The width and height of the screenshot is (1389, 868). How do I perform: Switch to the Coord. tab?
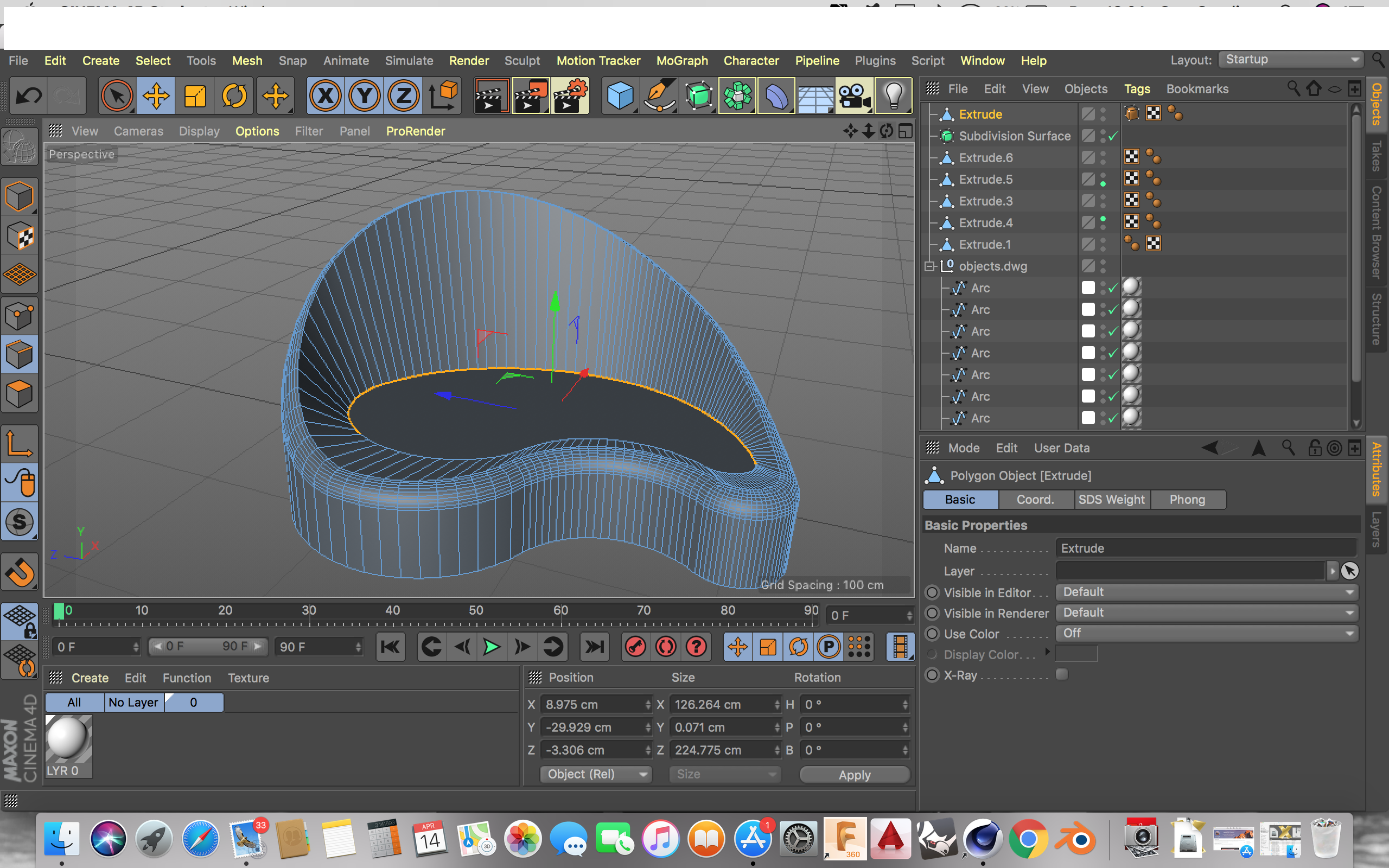tap(1035, 500)
